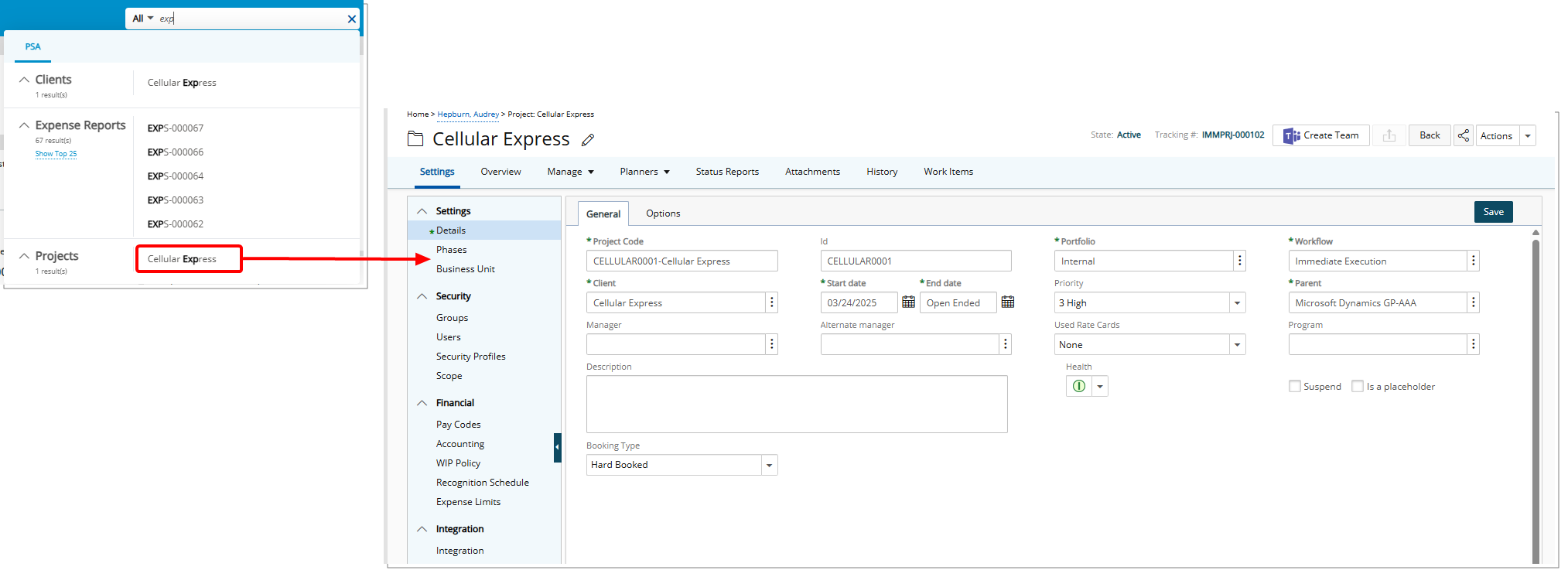
Task: Open Pay Codes in the sidebar
Action: 458,425
